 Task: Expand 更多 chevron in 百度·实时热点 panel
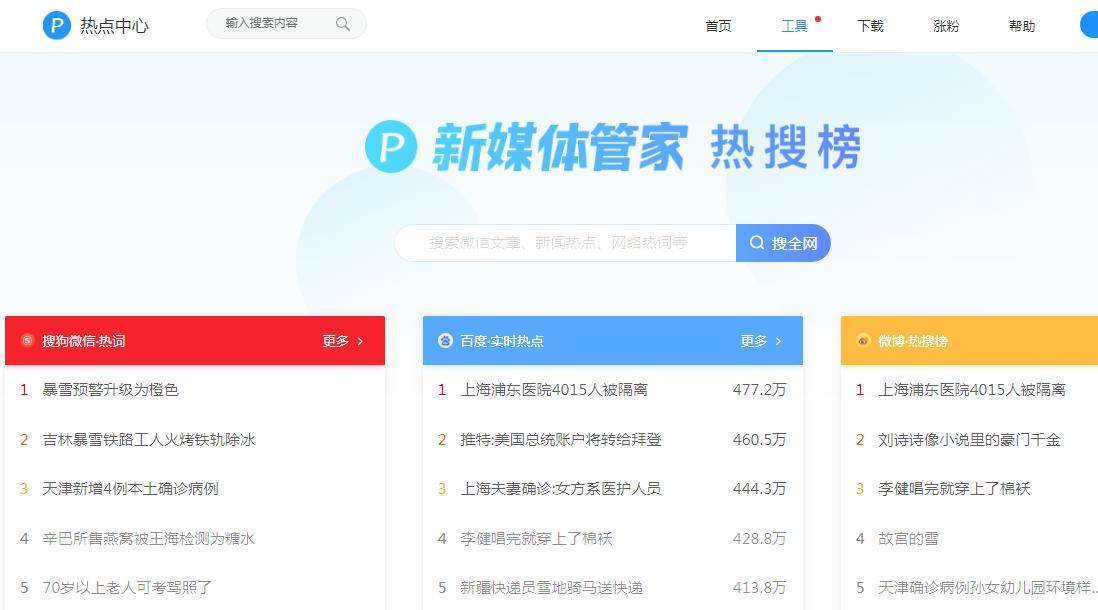coord(779,341)
